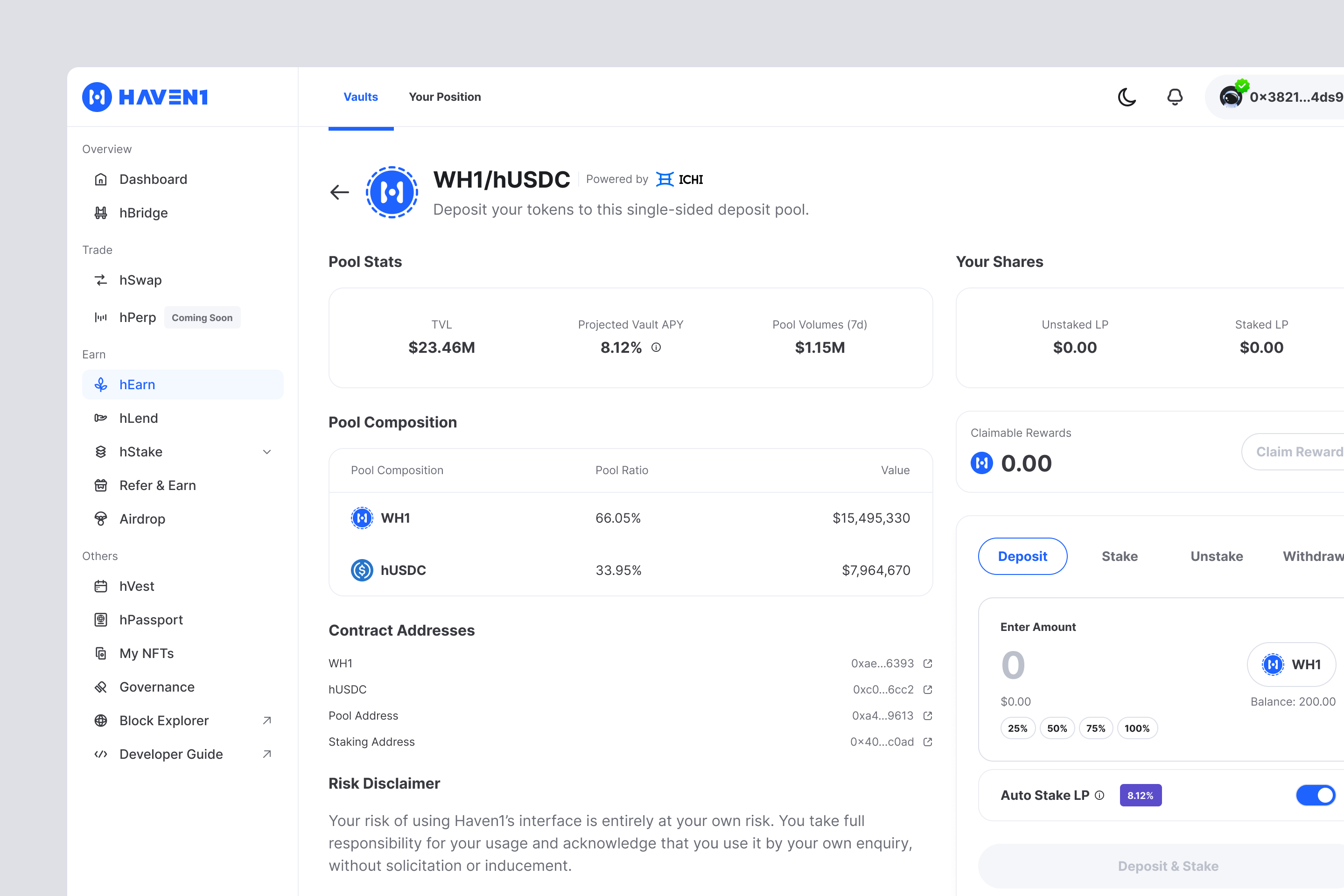This screenshot has width=1344, height=896.
Task: Open the WH1 token selector
Action: pos(1291,664)
